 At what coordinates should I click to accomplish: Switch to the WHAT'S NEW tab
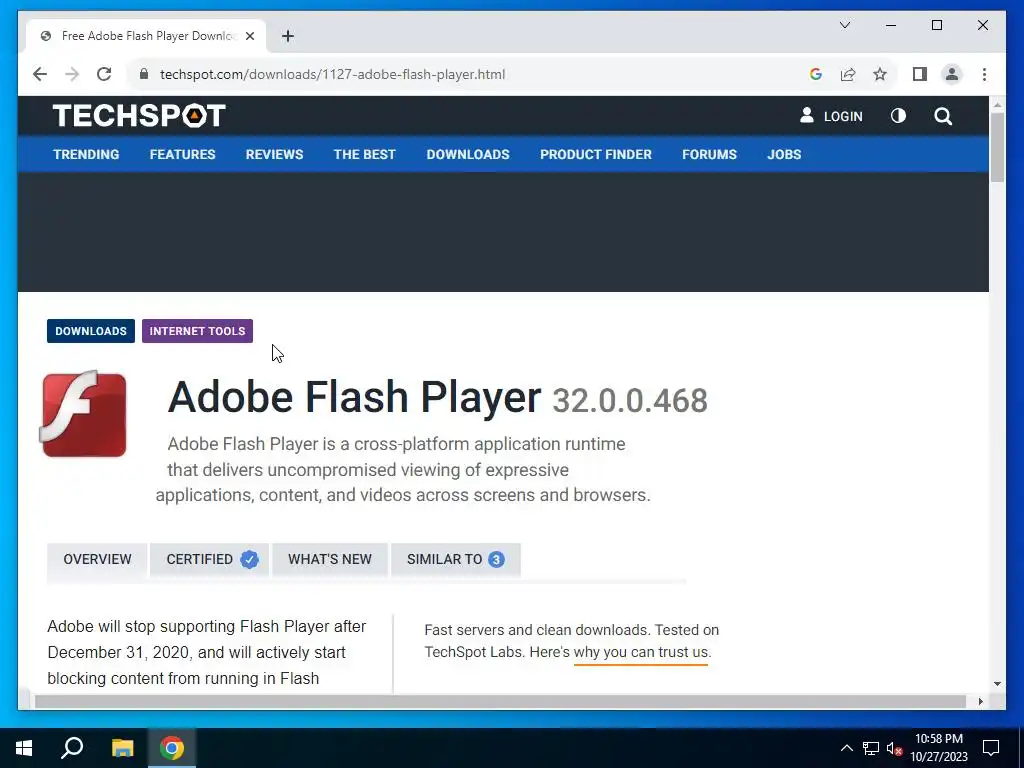(330, 560)
